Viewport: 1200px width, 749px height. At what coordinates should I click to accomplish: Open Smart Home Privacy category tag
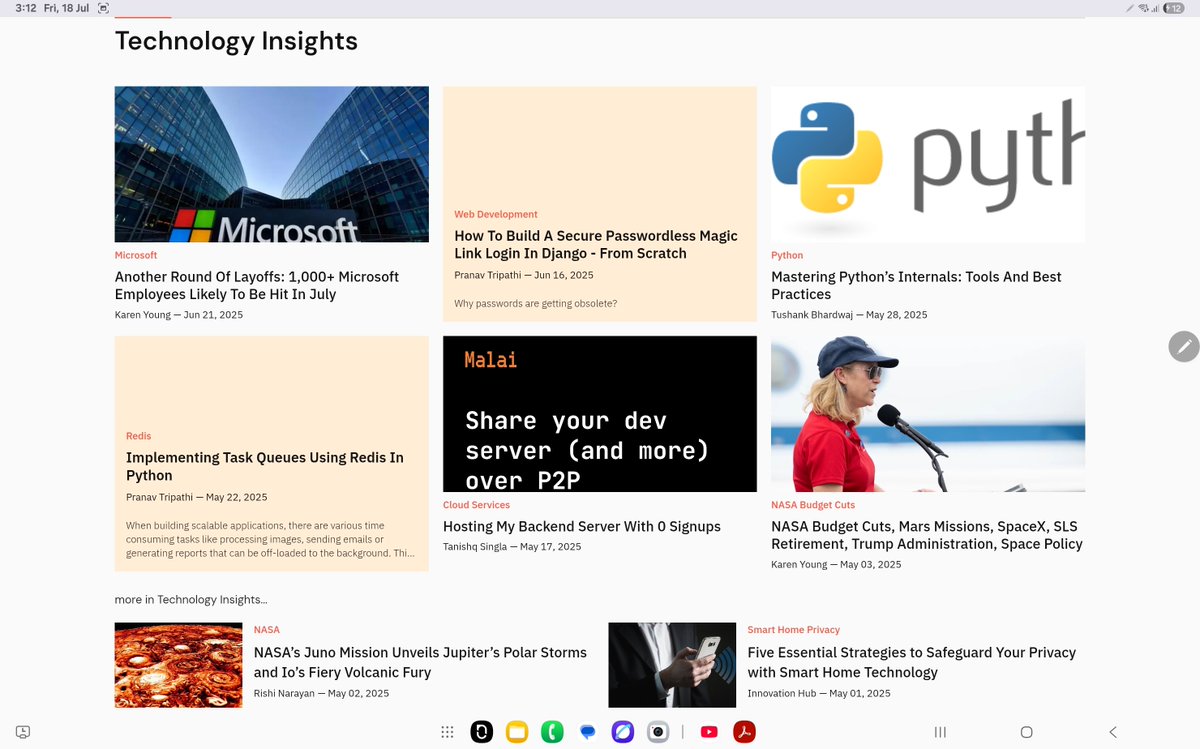[794, 630]
